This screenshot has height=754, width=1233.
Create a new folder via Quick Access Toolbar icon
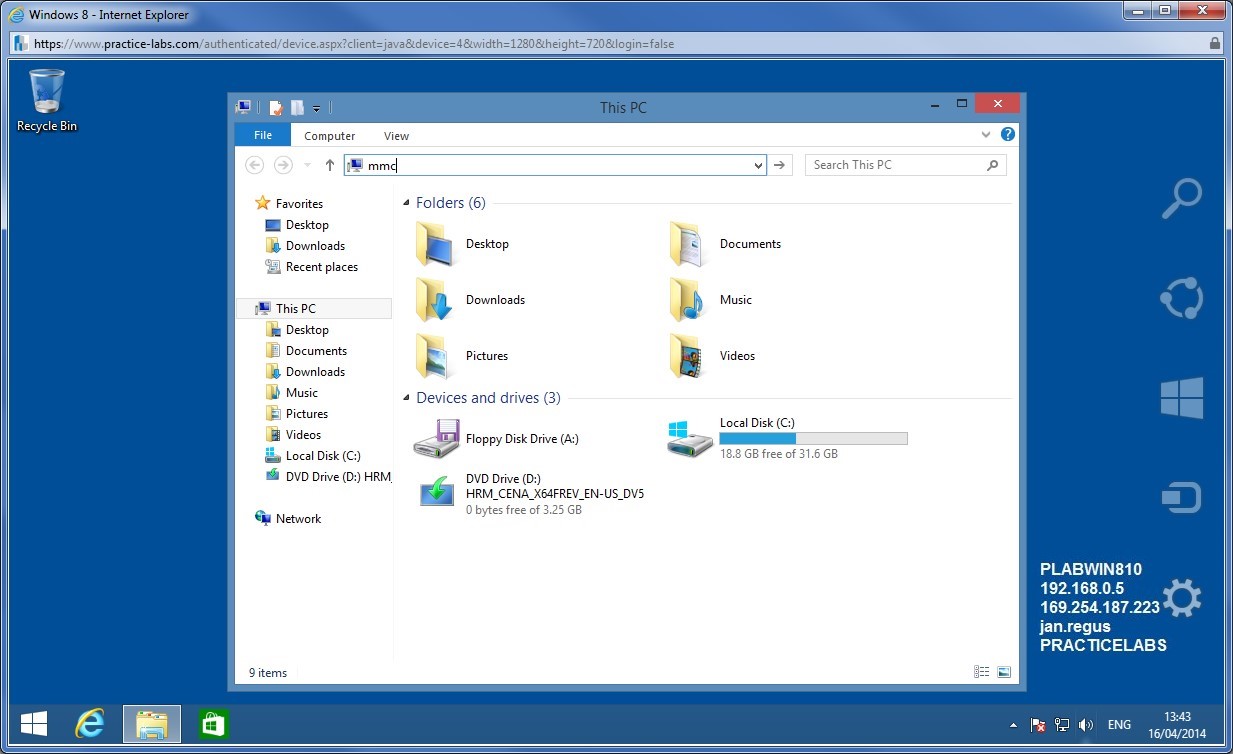pos(297,107)
